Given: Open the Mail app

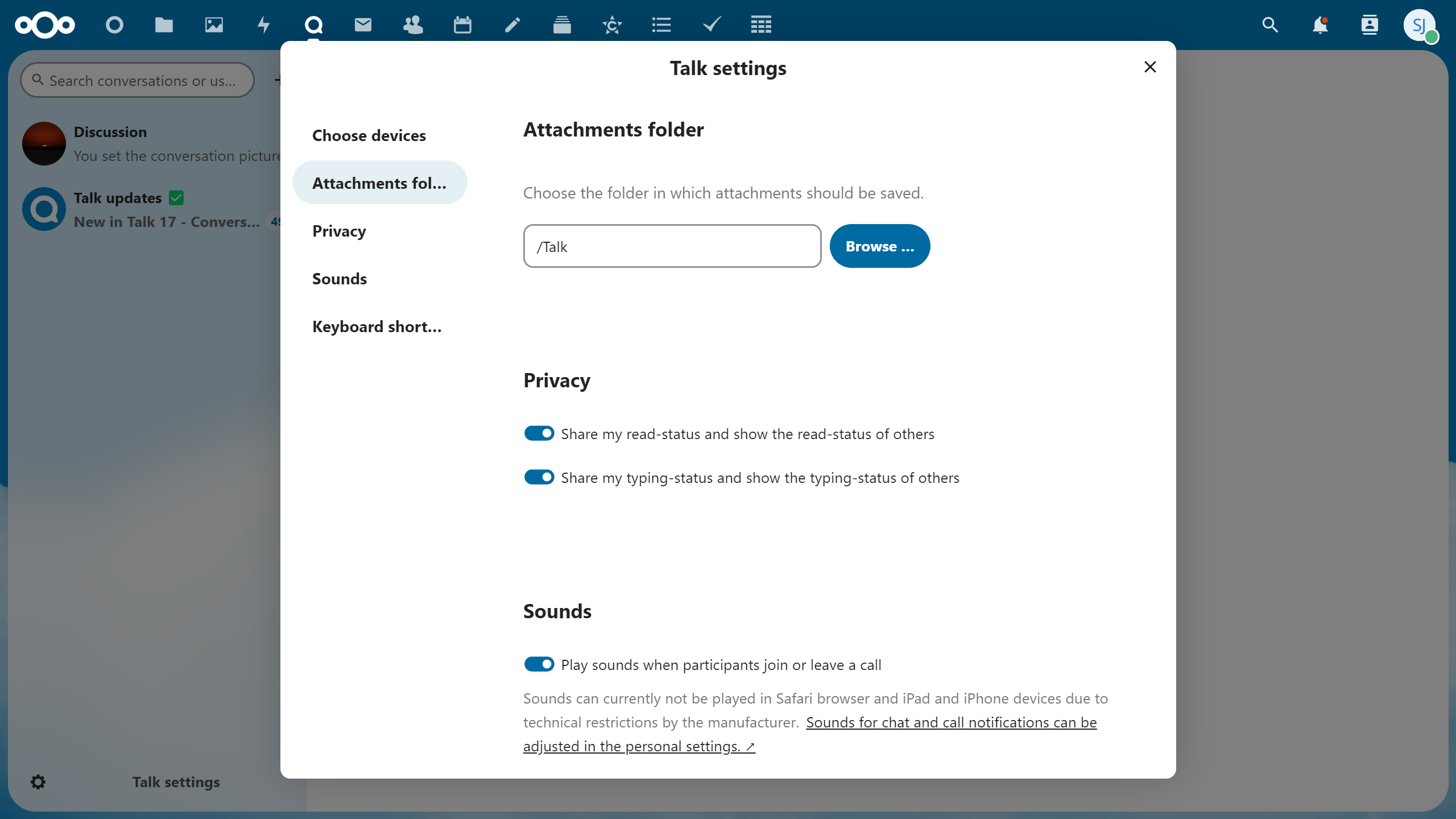Looking at the screenshot, I should click(363, 25).
